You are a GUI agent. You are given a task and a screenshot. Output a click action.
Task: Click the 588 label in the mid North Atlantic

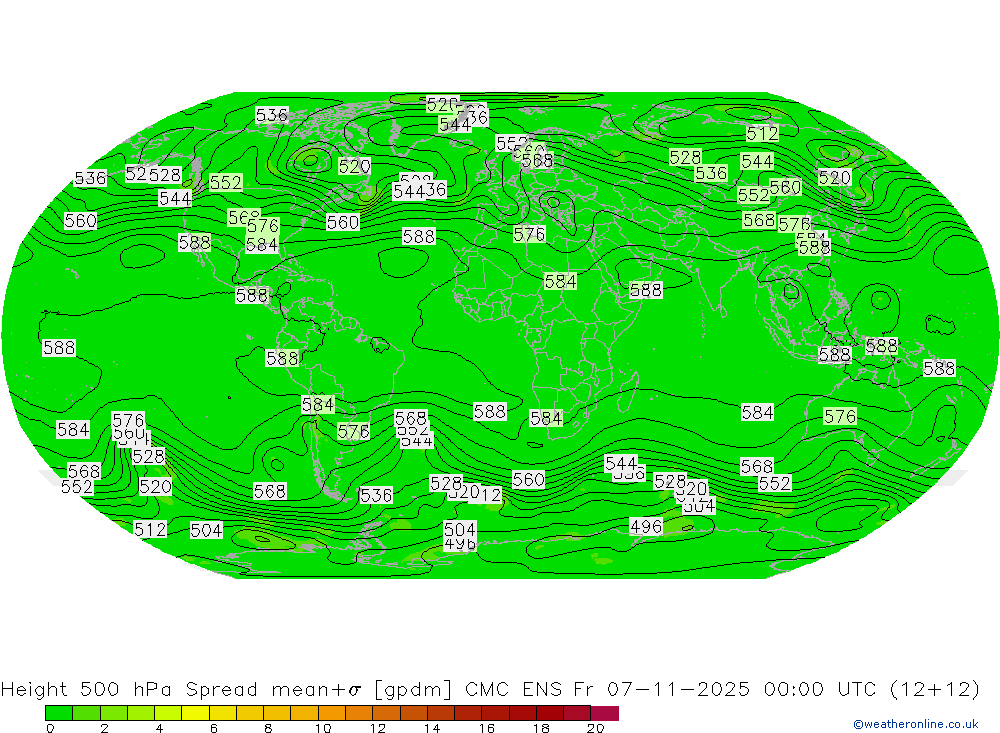[x=418, y=237]
